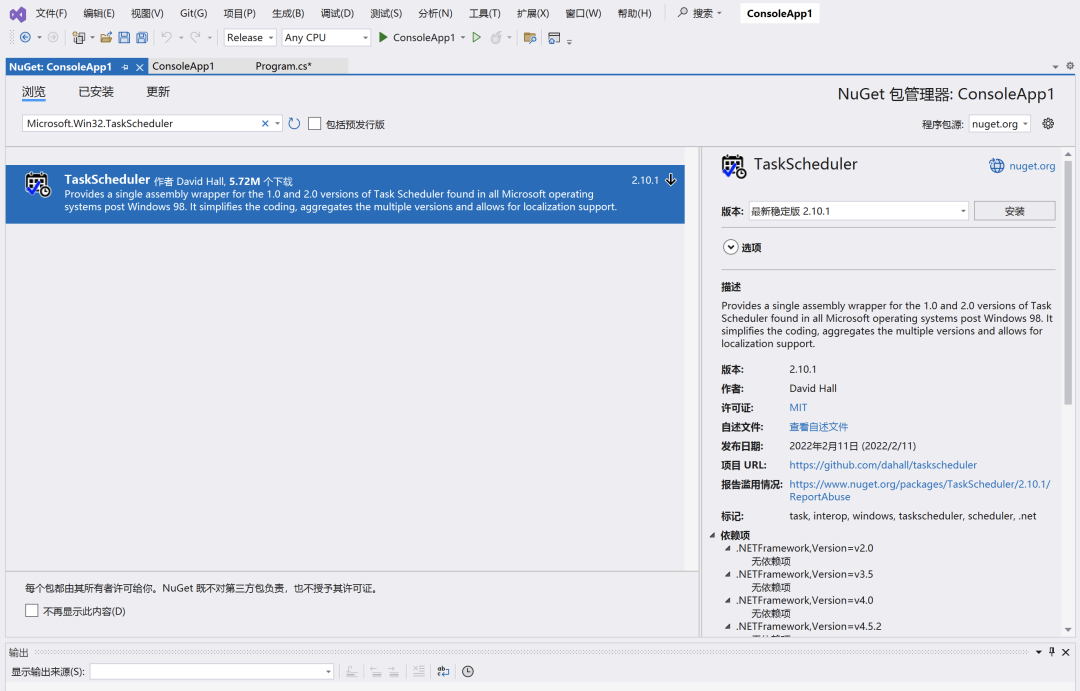Image resolution: width=1080 pixels, height=691 pixels.
Task: Open the output source dropdown
Action: [x=211, y=671]
